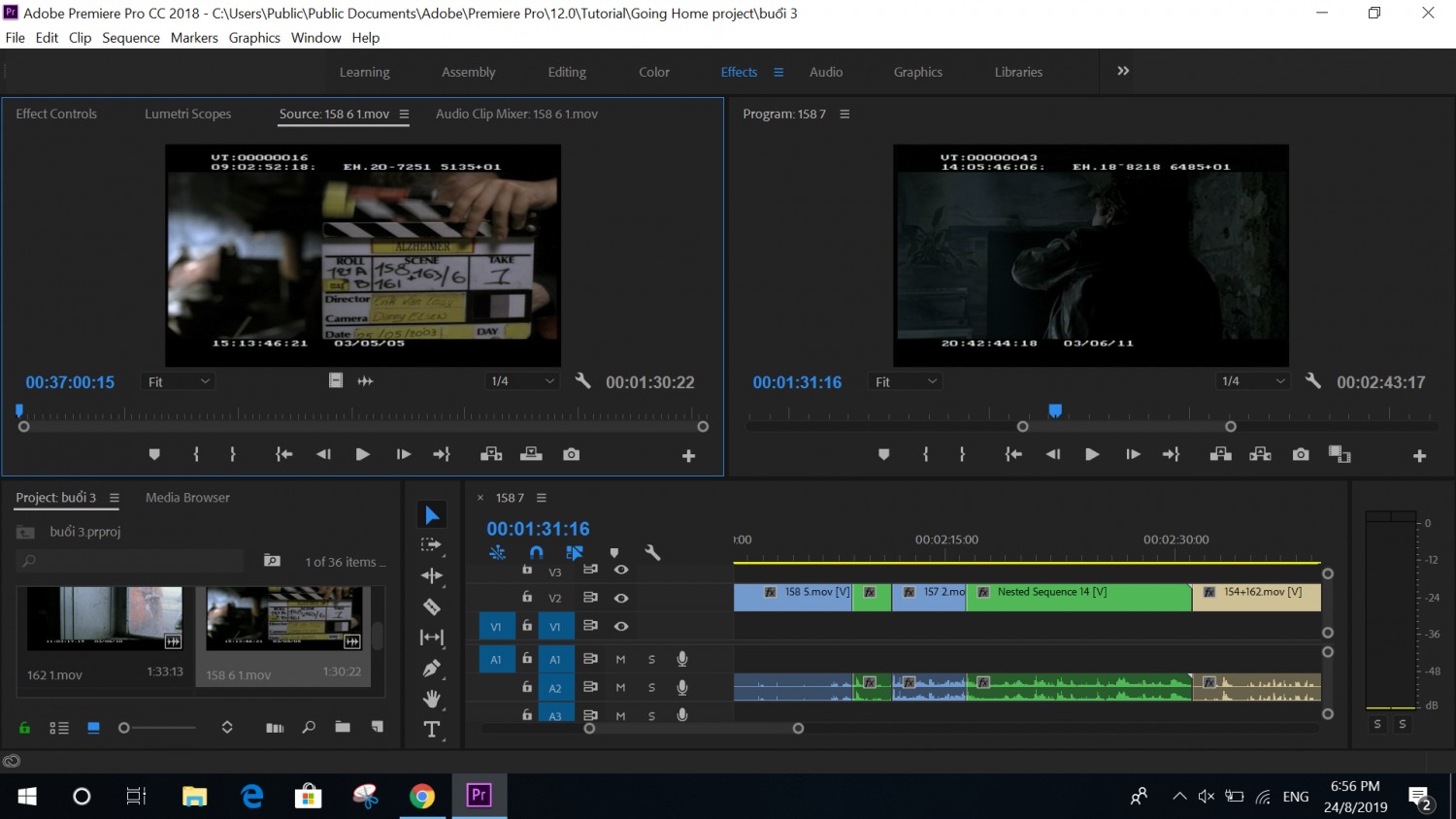
Task: Switch to the Media Browser tab
Action: 187,498
